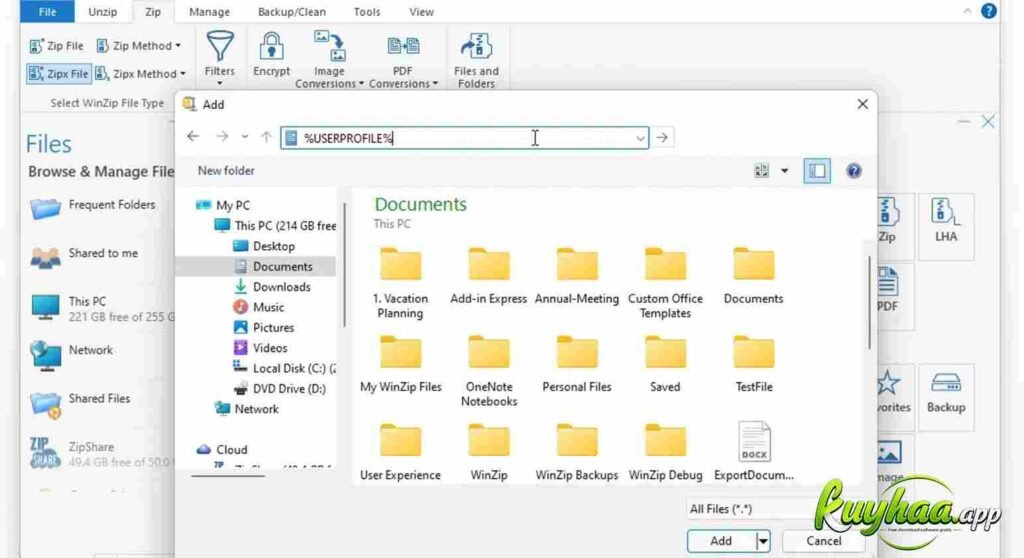
Task: Select the 1. Vacation Planning folder
Action: [400, 283]
